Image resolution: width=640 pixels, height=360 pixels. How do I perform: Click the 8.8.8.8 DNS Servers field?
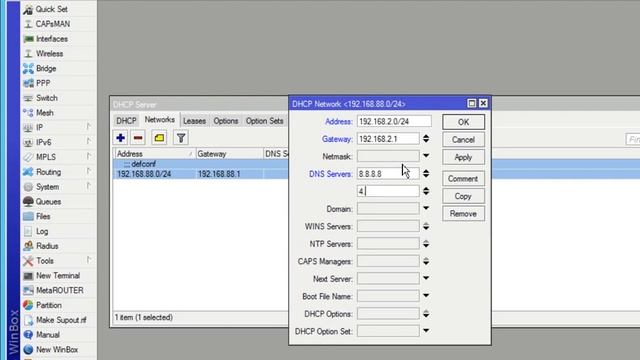point(388,173)
